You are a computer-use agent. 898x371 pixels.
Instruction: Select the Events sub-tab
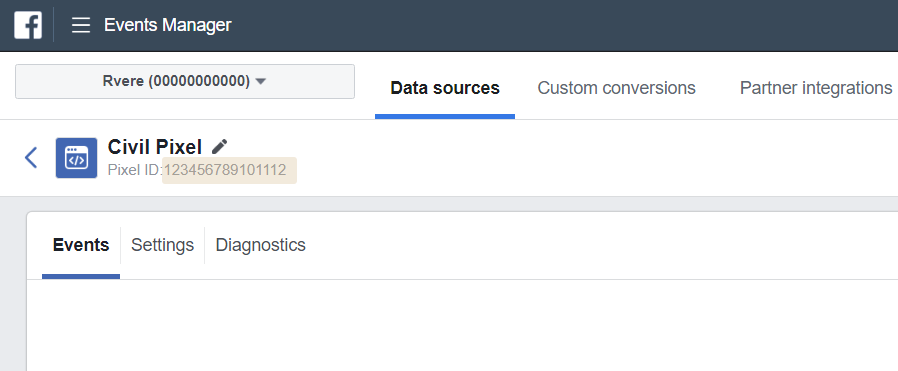(81, 245)
